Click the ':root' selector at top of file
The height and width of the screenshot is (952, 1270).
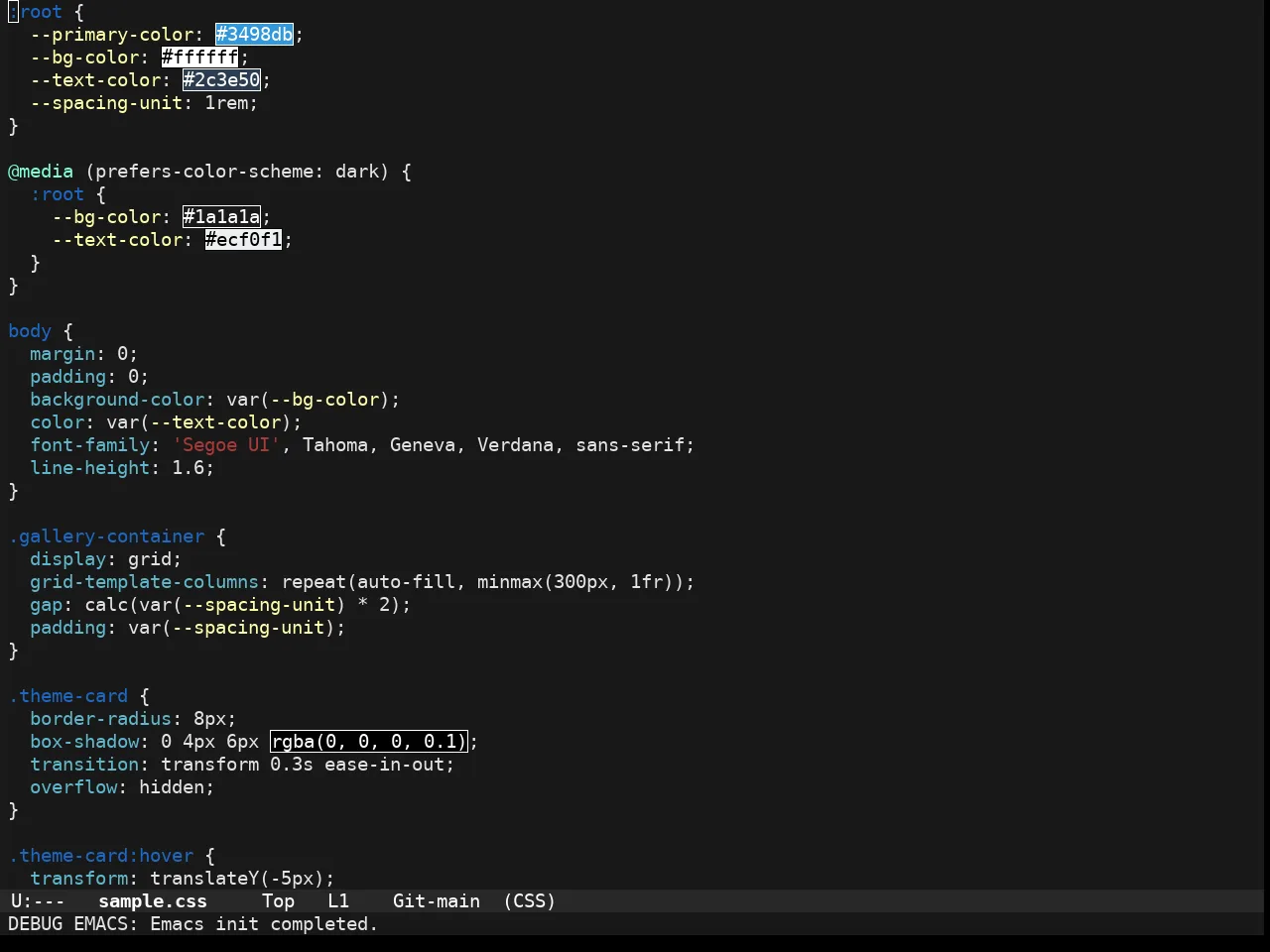[35, 12]
